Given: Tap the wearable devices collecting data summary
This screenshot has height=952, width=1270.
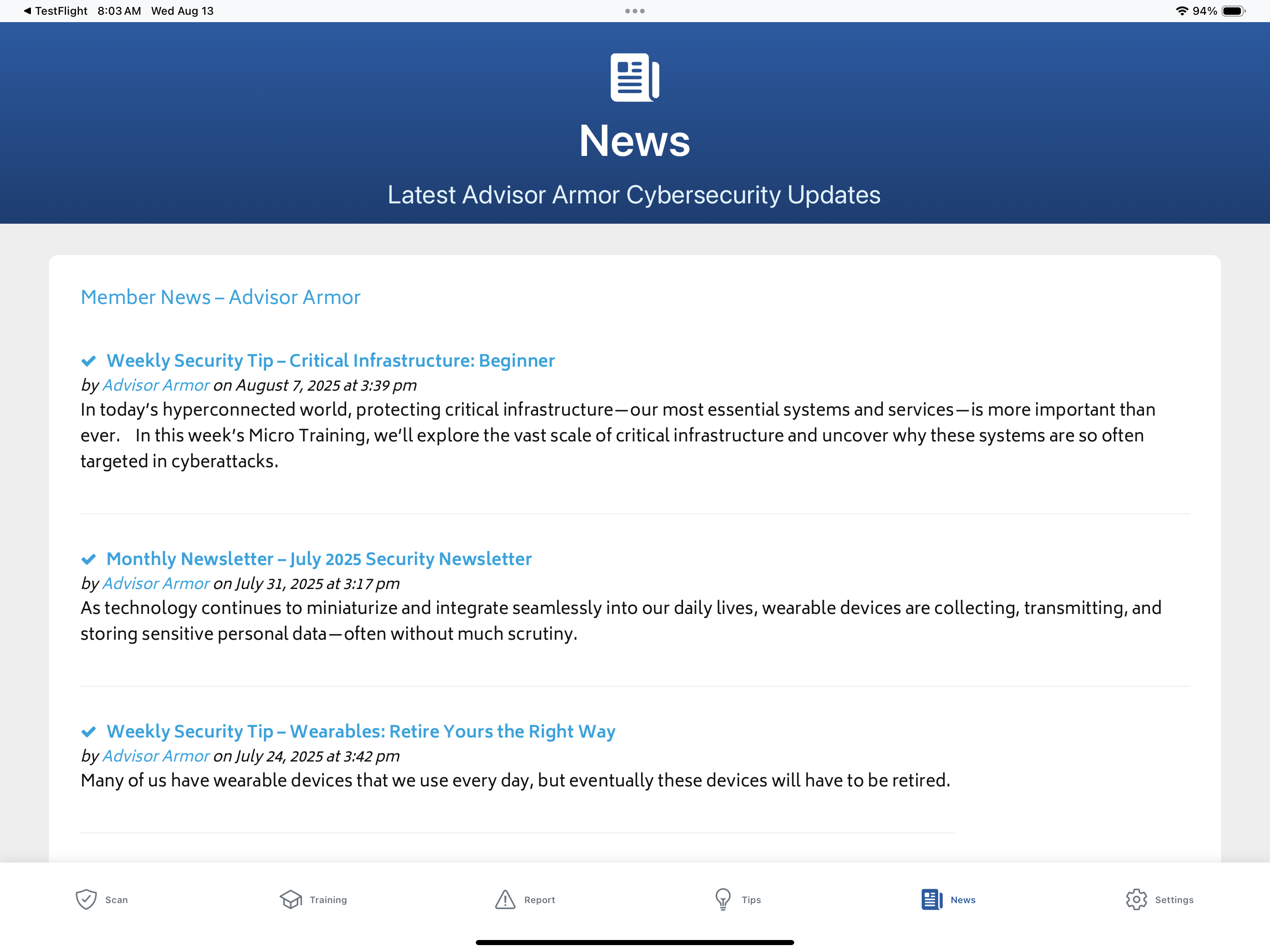Looking at the screenshot, I should pos(621,621).
